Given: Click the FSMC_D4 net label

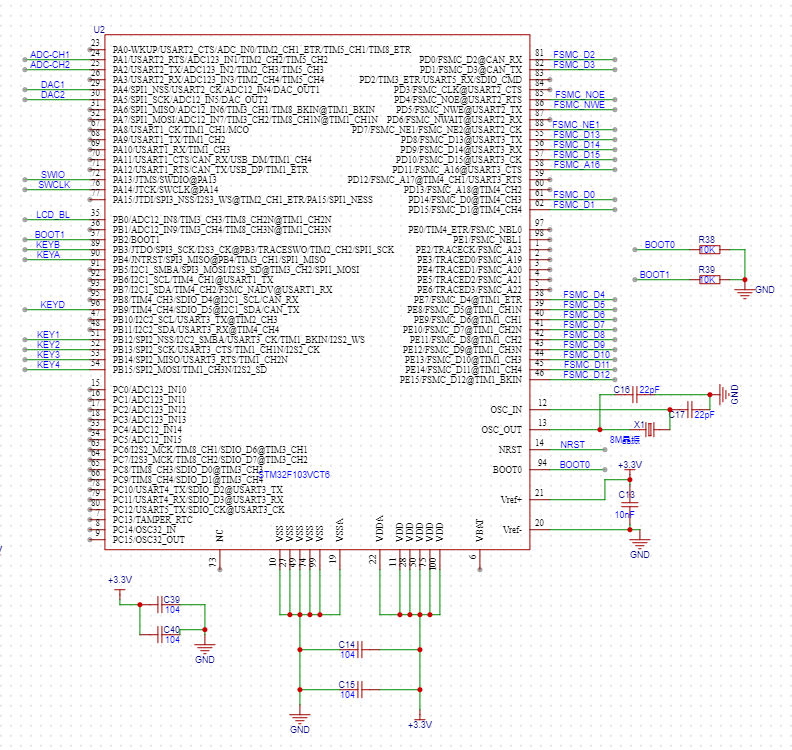Looking at the screenshot, I should 584,294.
